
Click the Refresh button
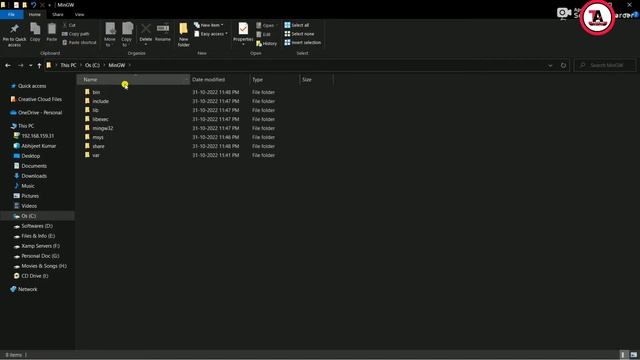pyautogui.click(x=563, y=65)
